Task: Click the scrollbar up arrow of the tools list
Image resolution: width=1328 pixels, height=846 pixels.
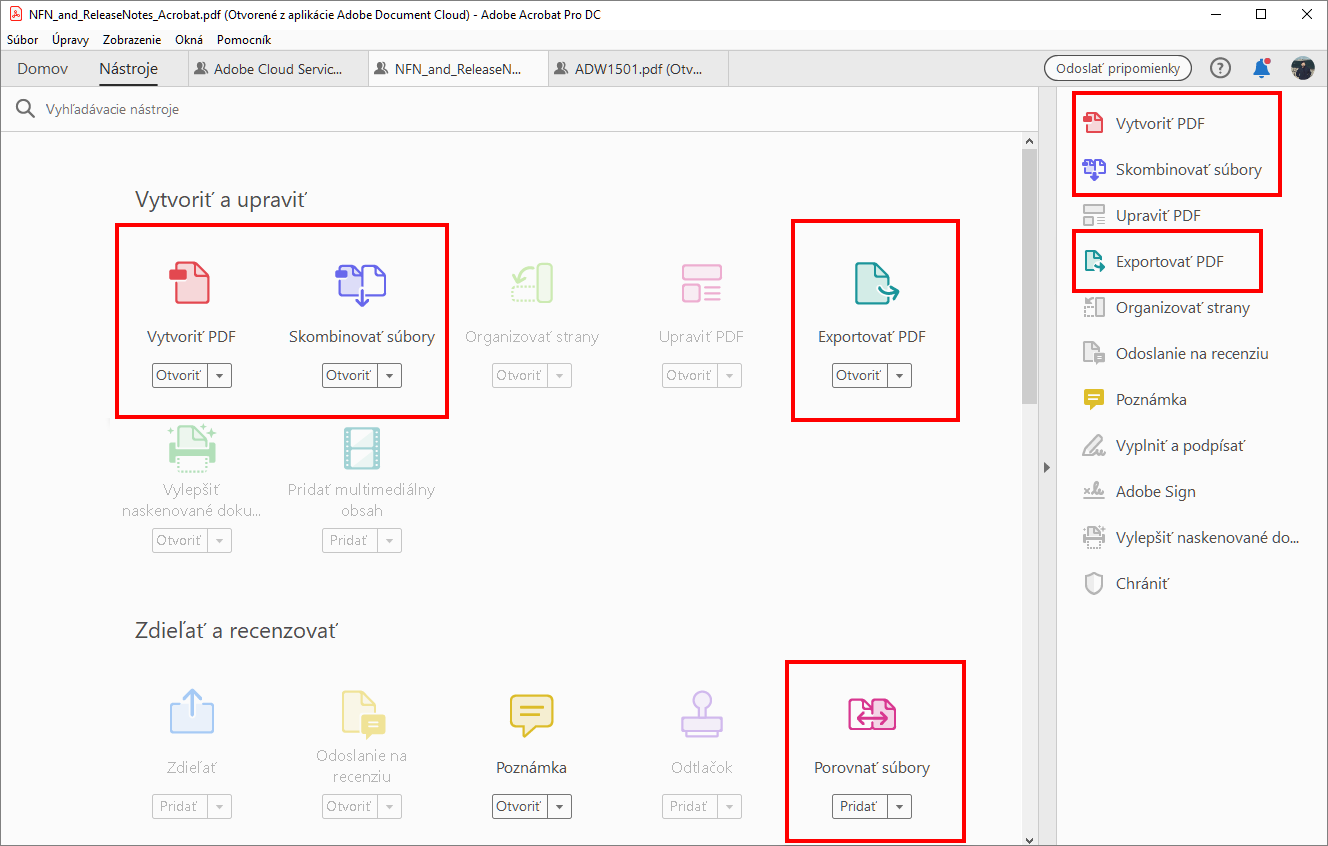Action: click(x=1030, y=142)
